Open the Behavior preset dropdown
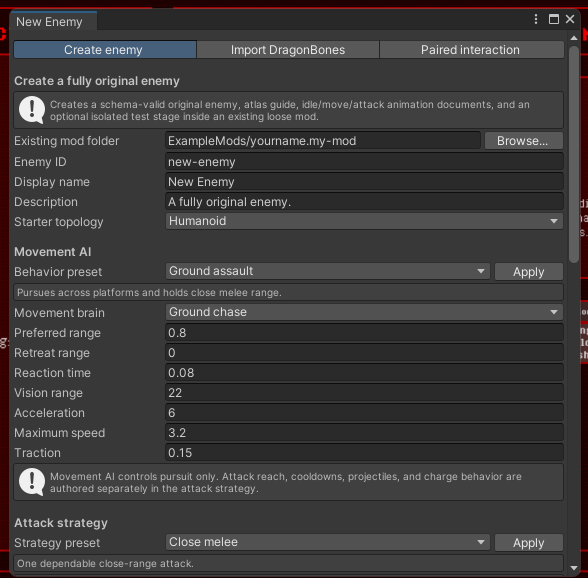Image resolution: width=588 pixels, height=578 pixels. (x=327, y=271)
